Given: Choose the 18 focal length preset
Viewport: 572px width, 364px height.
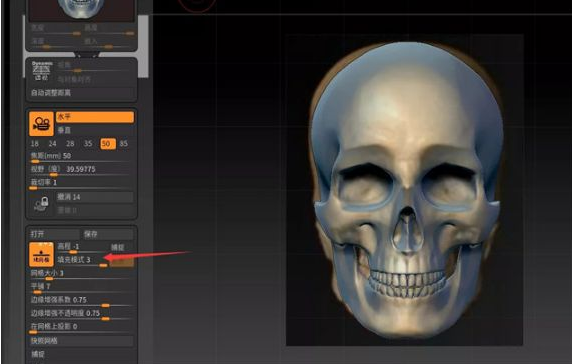Looking at the screenshot, I should (x=35, y=144).
